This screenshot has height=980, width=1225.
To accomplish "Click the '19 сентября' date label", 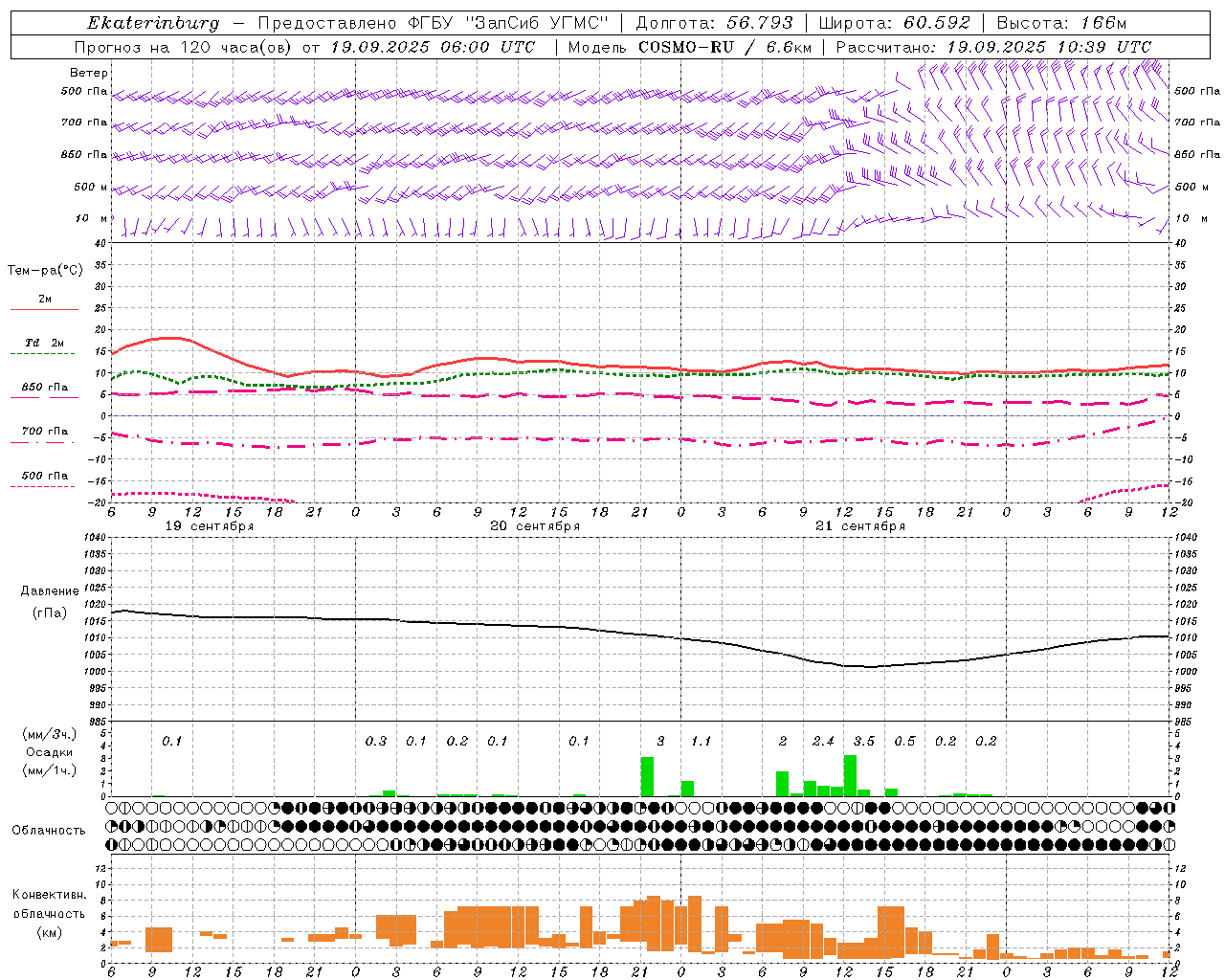I will point(210,526).
